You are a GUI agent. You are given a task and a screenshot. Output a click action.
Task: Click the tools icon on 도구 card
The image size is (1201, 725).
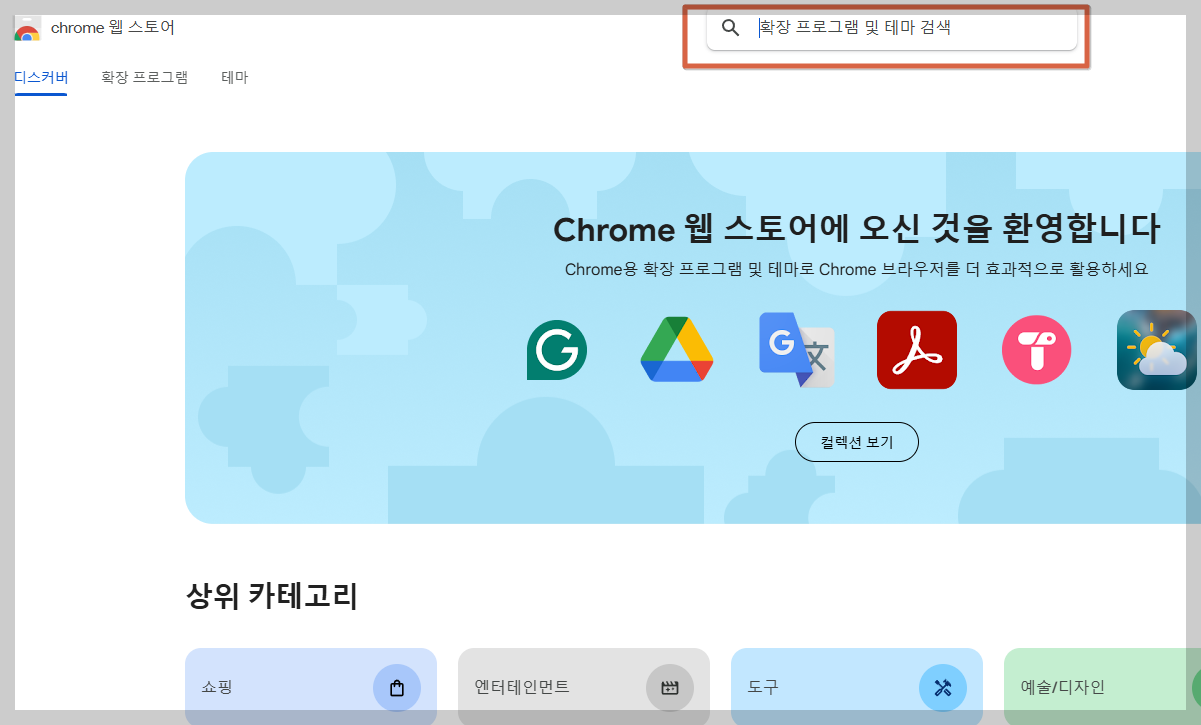(943, 688)
